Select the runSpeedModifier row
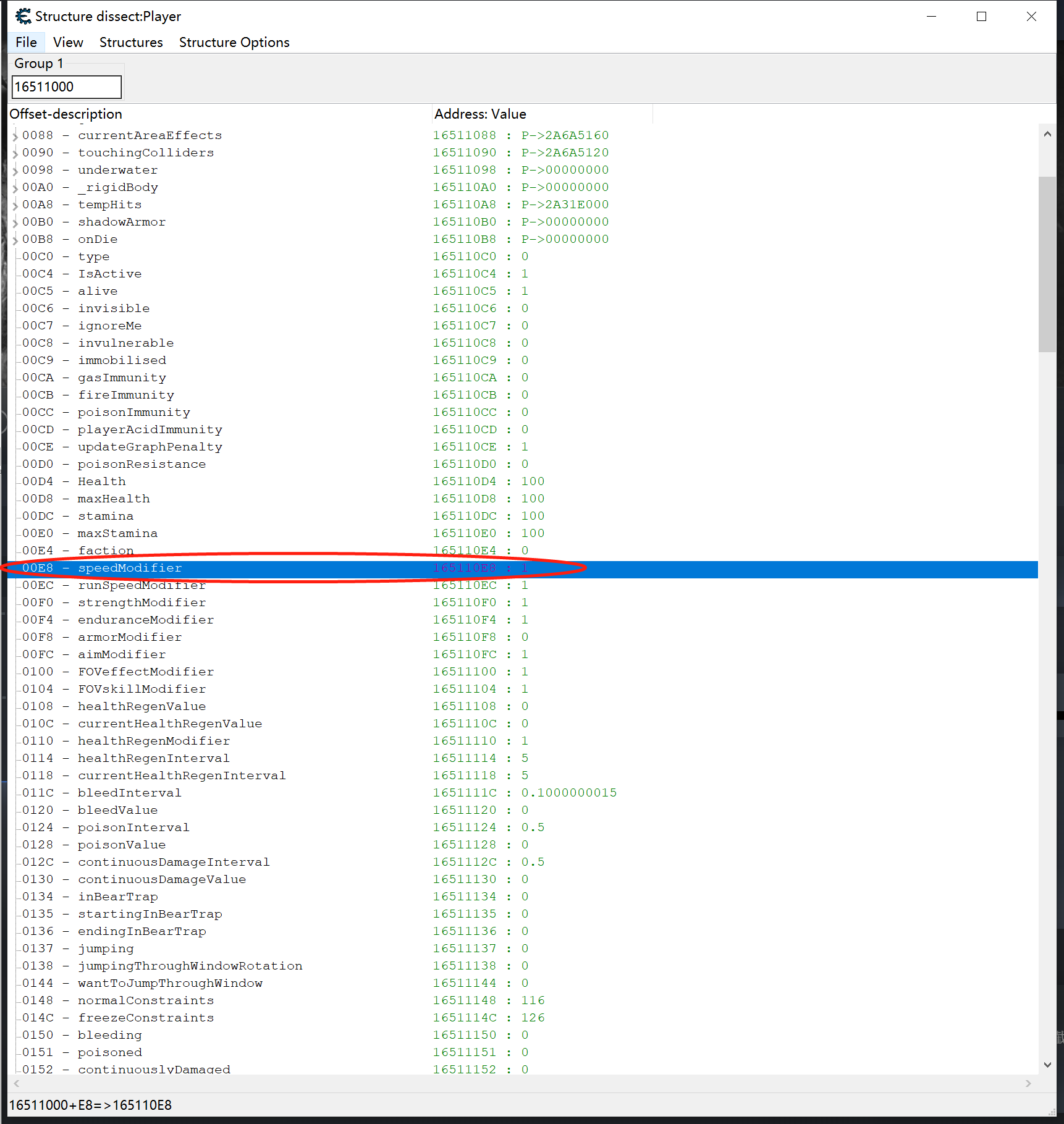 [x=141, y=586]
